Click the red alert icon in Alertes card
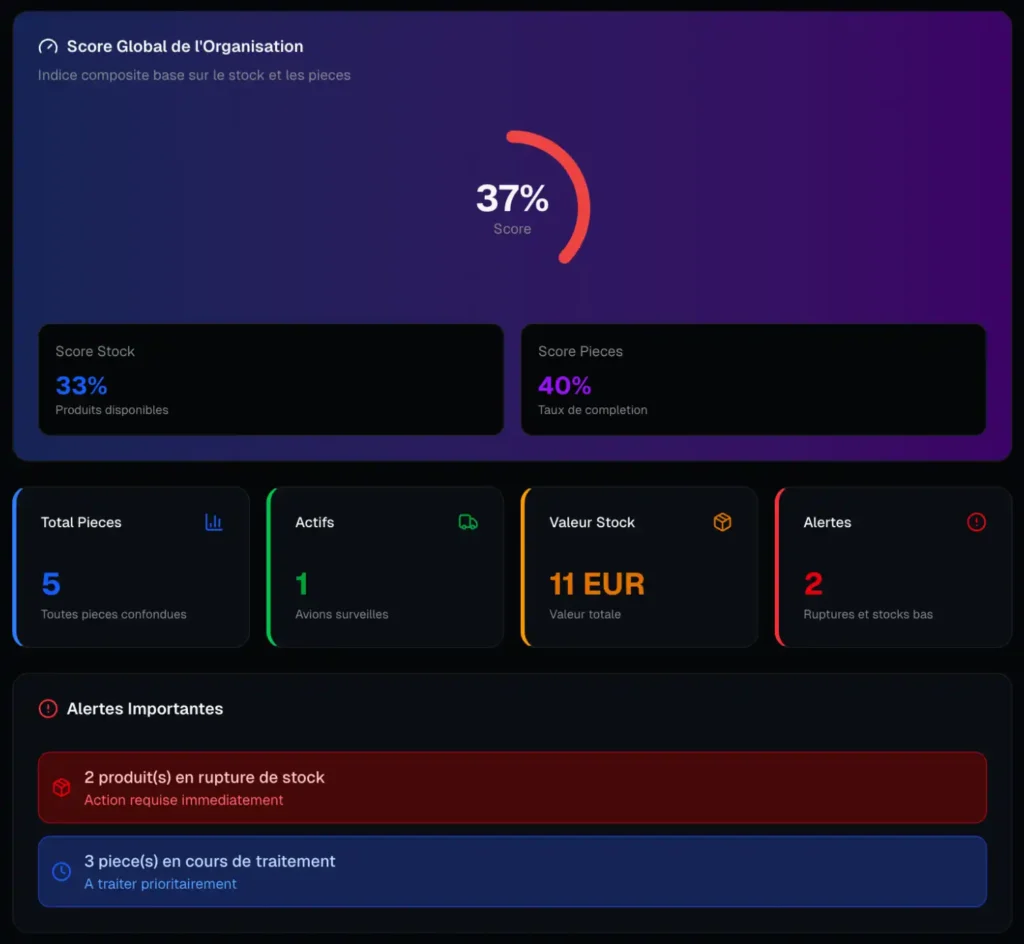This screenshot has height=944, width=1024. click(x=977, y=522)
